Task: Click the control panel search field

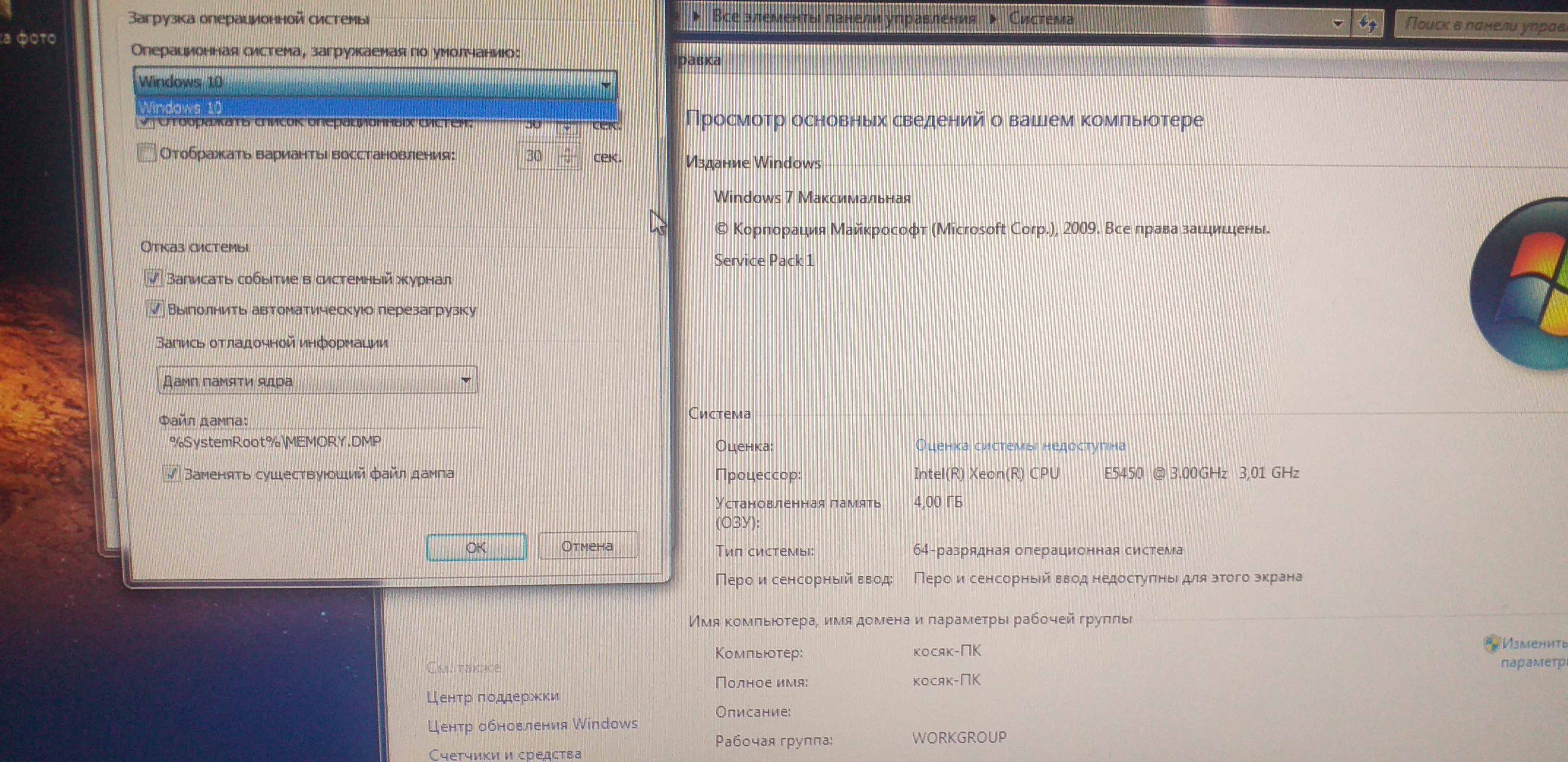Action: click(1482, 25)
